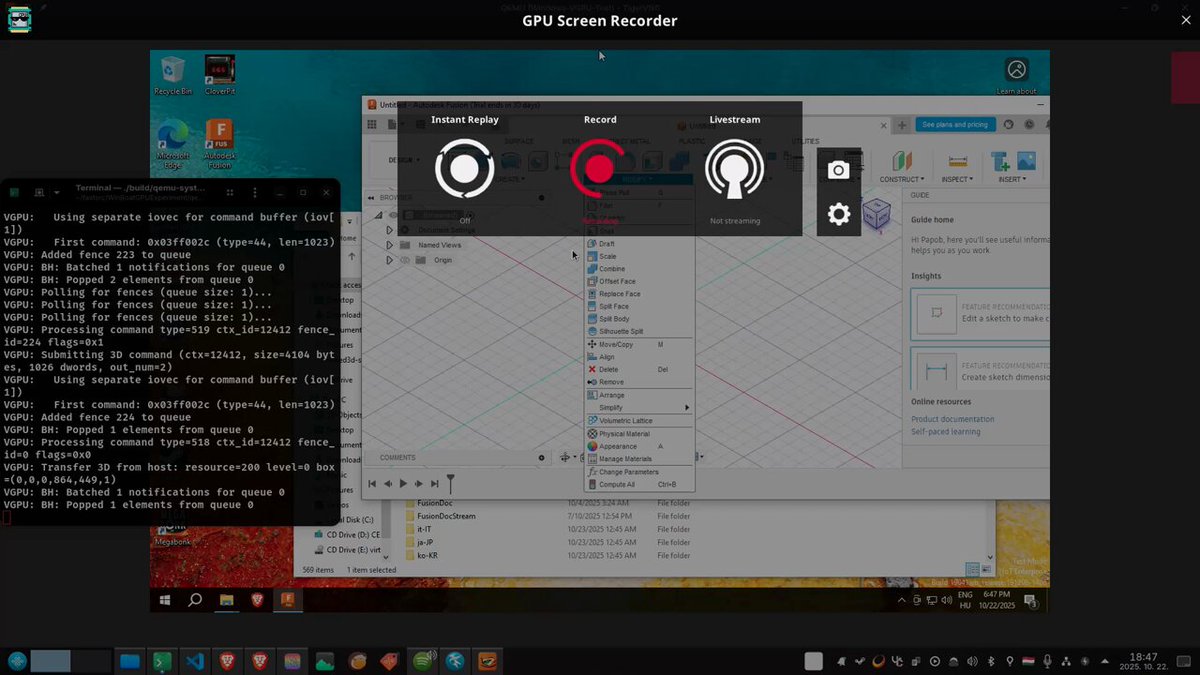Expand Named Views tree node
The height and width of the screenshot is (675, 1200).
[x=389, y=245]
